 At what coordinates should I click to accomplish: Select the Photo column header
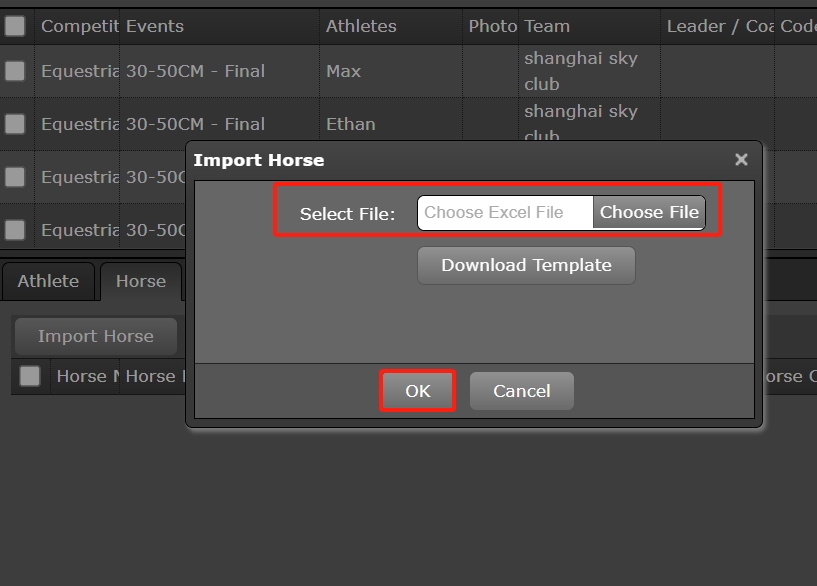pos(491,26)
